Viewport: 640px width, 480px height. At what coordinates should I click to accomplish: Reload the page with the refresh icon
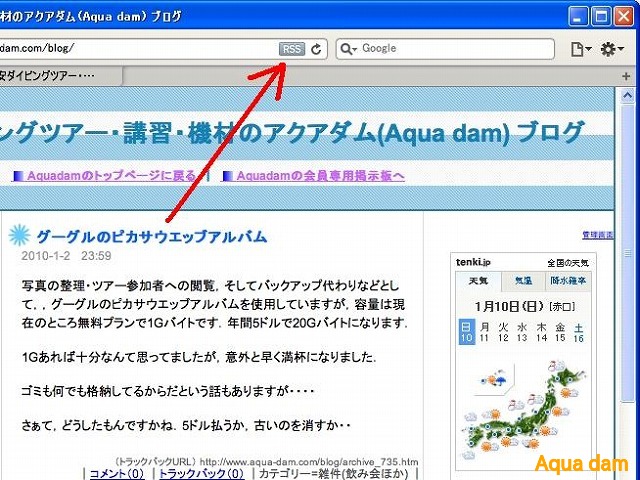[x=316, y=49]
